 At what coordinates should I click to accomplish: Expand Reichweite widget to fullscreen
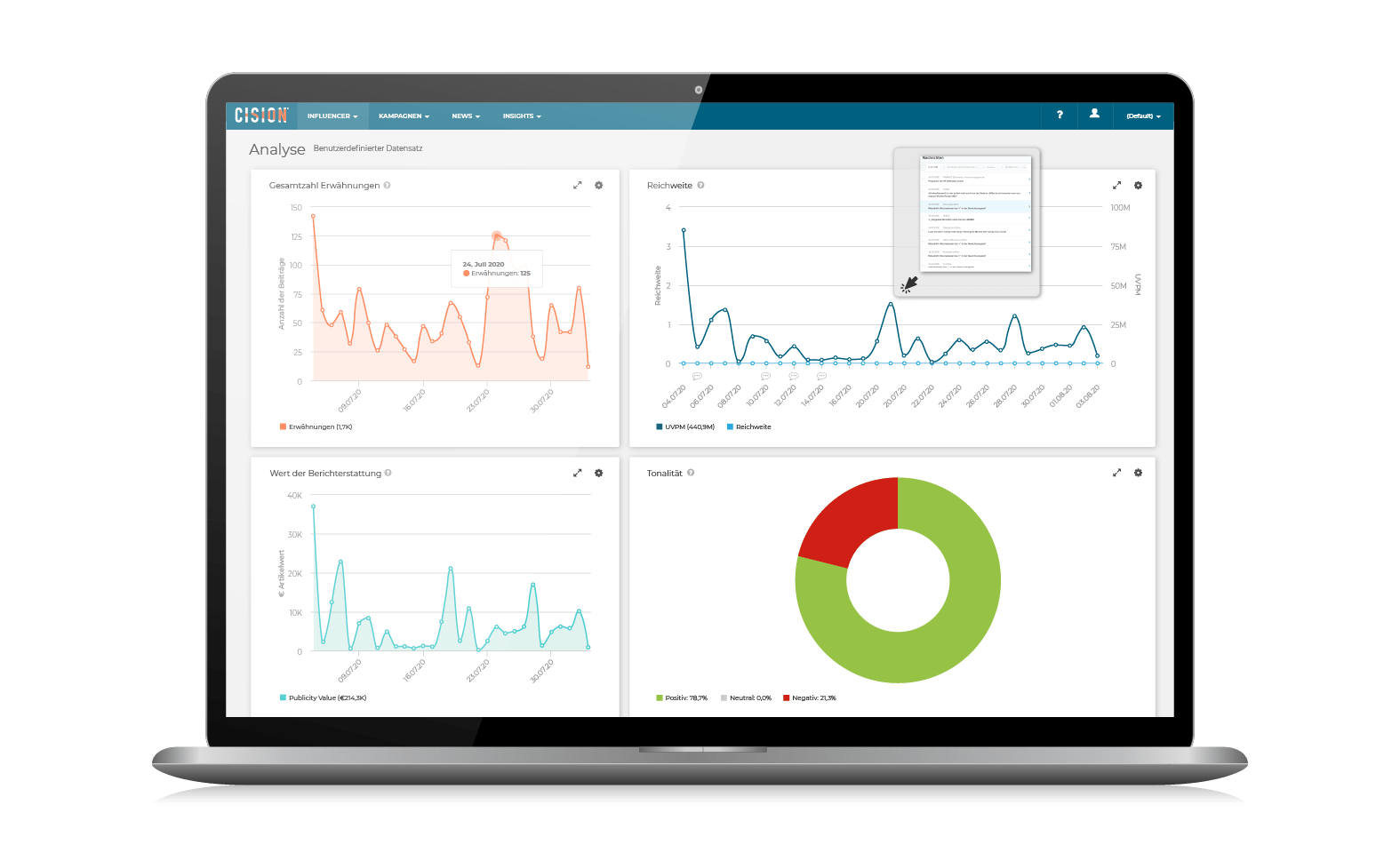1116,185
